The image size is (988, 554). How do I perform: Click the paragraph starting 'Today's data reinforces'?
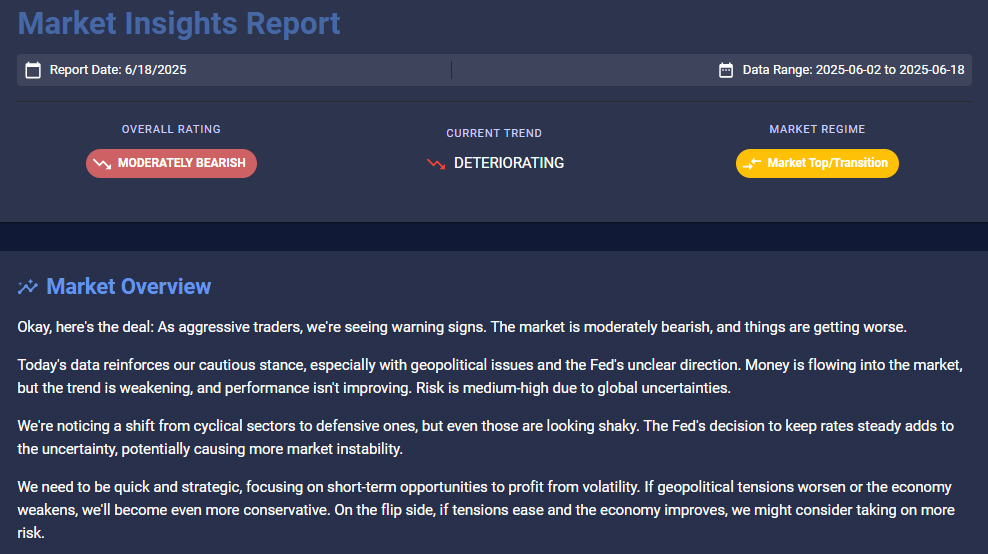(x=490, y=376)
